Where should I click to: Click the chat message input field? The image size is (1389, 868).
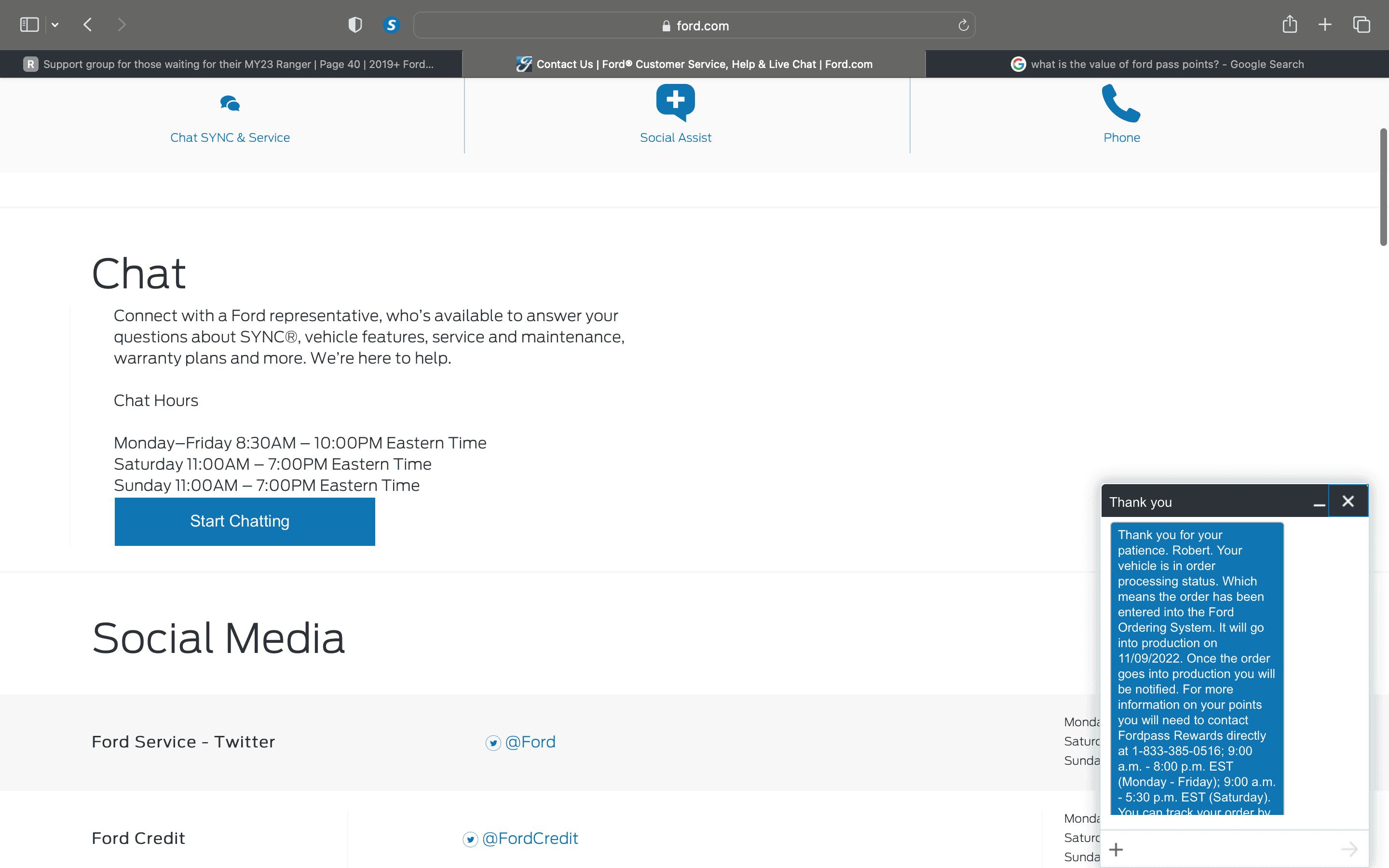[1231, 849]
